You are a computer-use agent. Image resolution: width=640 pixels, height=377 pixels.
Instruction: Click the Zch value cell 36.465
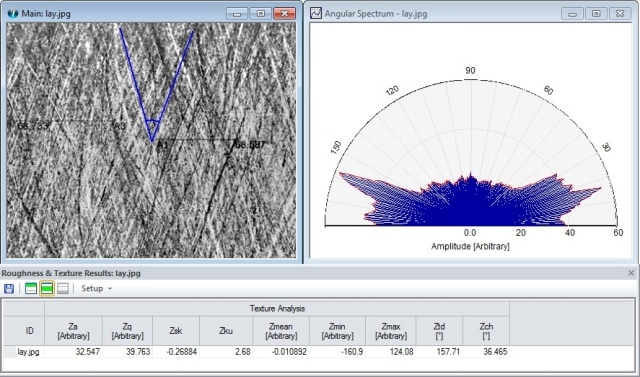[486, 352]
